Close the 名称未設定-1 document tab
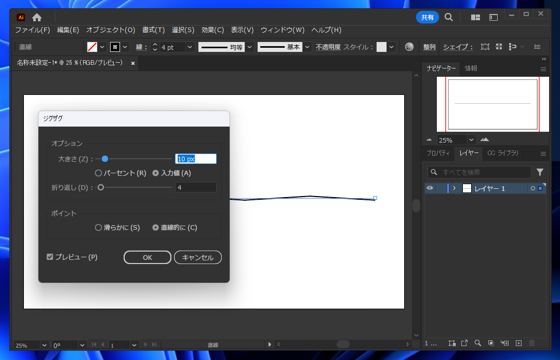This screenshot has width=560, height=360. (x=133, y=63)
